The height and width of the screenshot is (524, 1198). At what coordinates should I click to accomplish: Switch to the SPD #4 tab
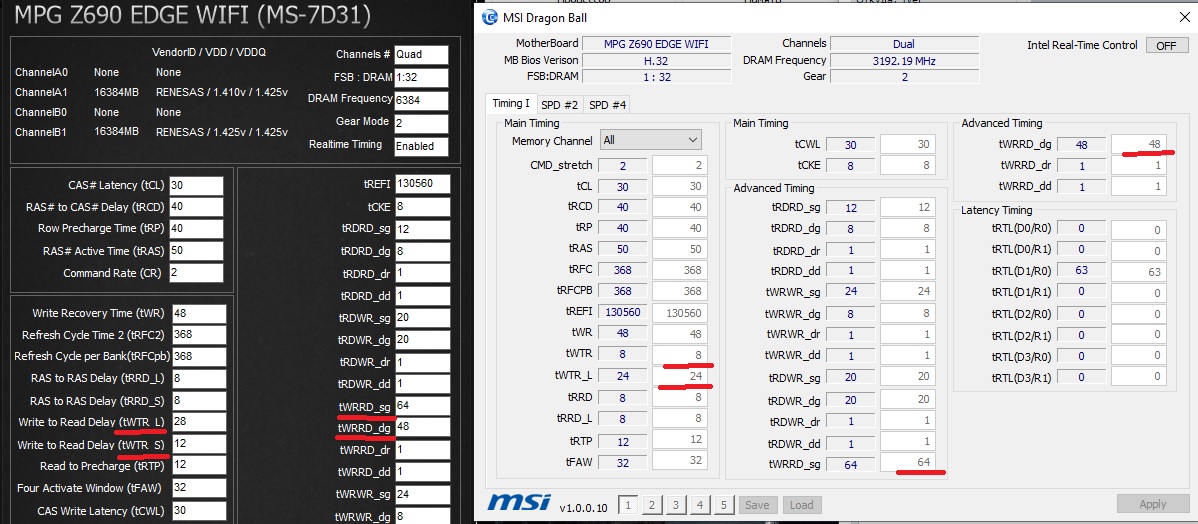point(607,105)
